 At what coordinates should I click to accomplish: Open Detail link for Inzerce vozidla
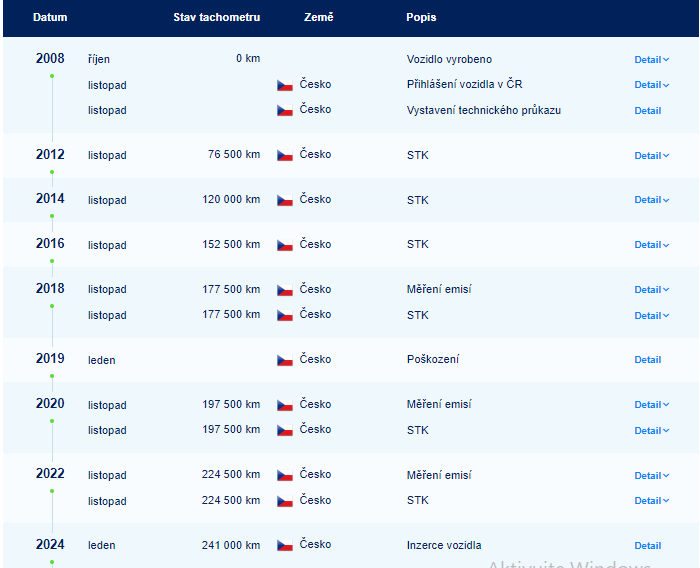(648, 545)
